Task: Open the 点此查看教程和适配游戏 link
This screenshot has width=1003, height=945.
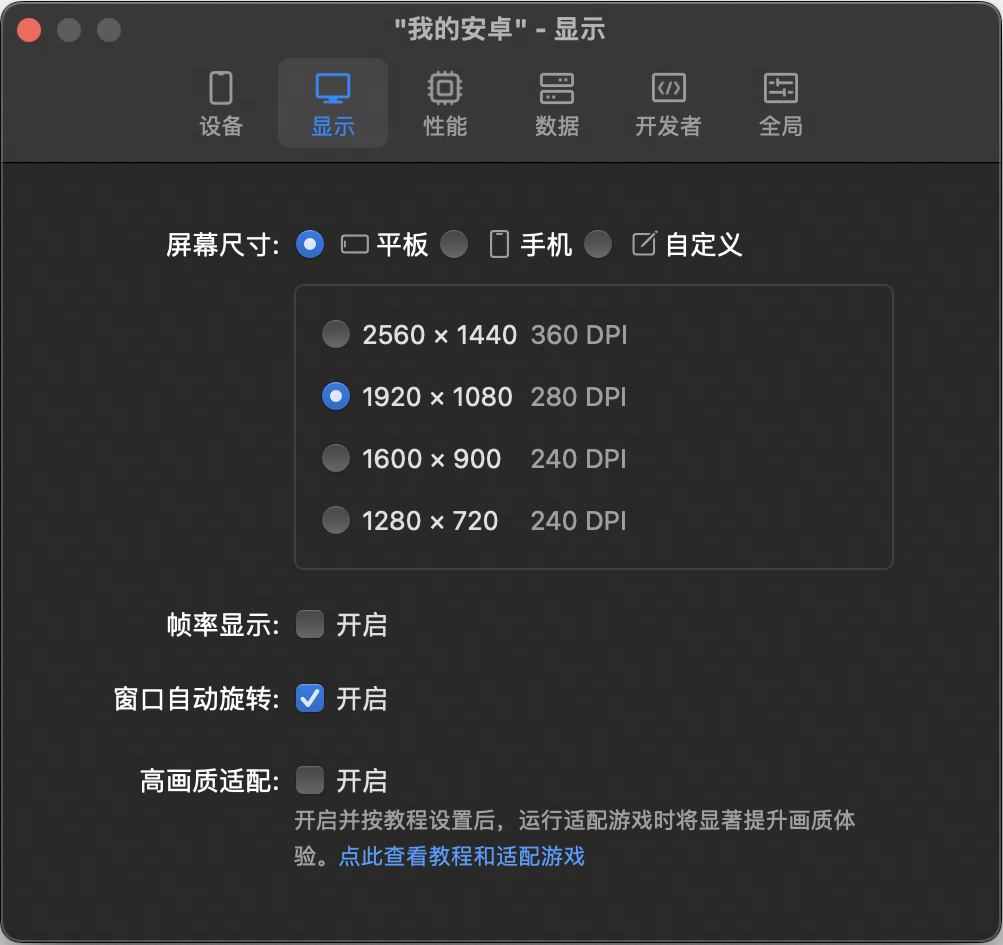Action: coord(461,856)
